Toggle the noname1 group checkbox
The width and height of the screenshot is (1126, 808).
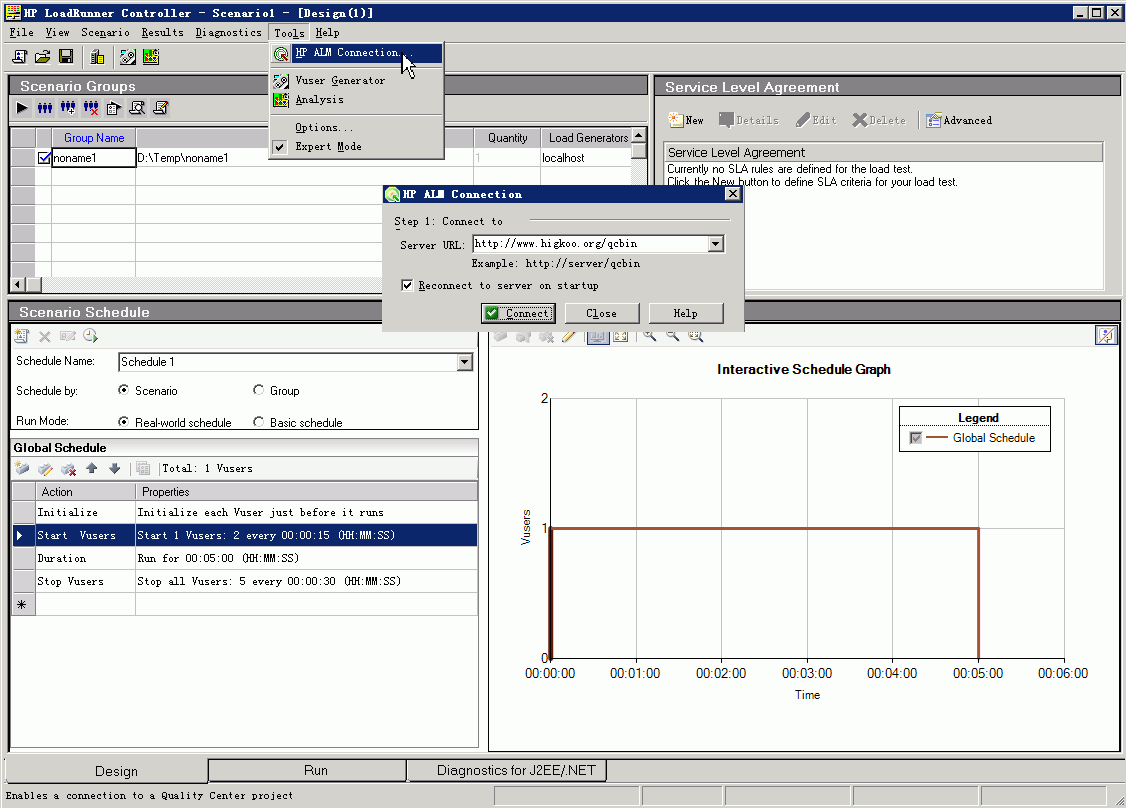pyautogui.click(x=44, y=157)
